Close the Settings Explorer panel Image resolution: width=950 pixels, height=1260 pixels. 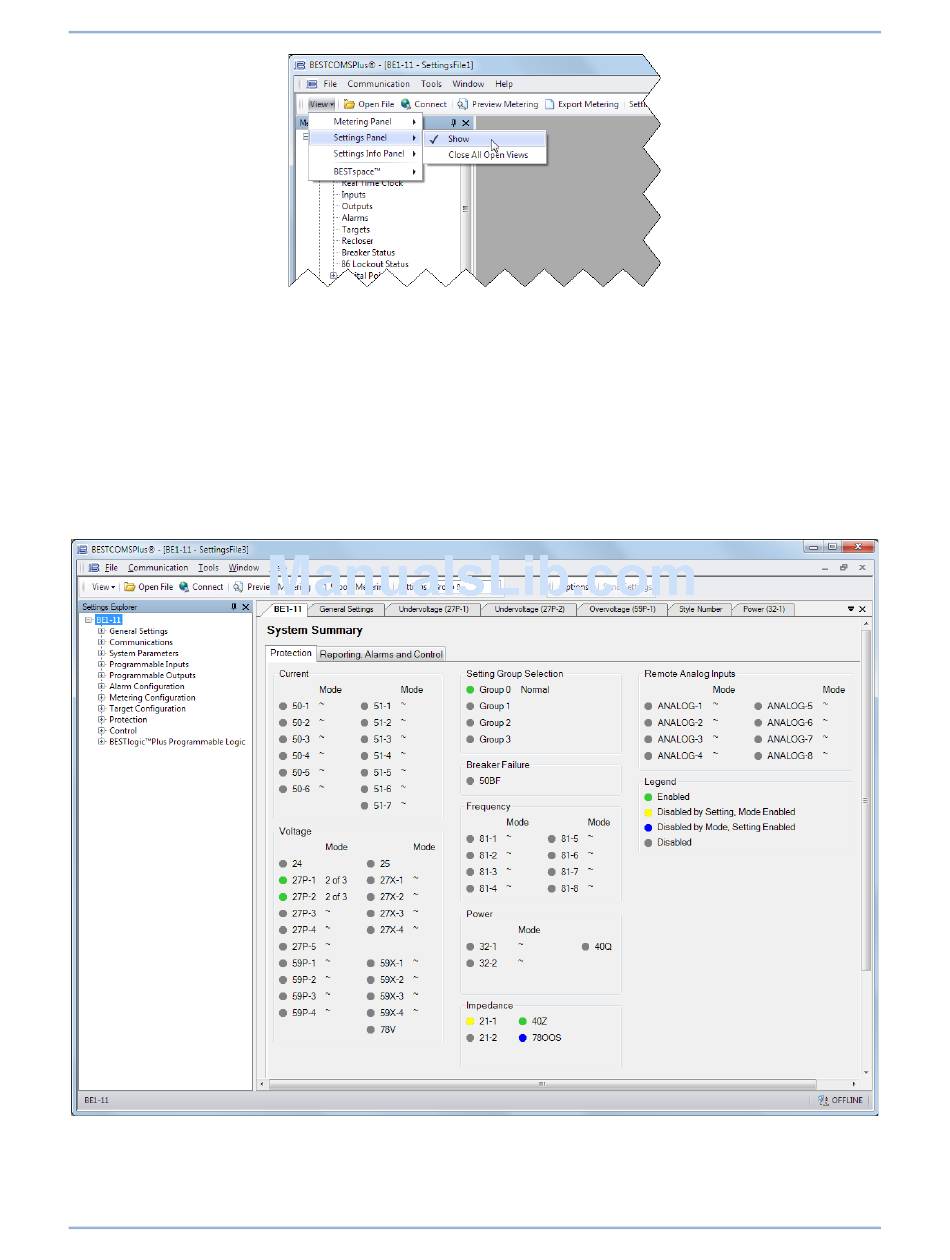click(246, 607)
